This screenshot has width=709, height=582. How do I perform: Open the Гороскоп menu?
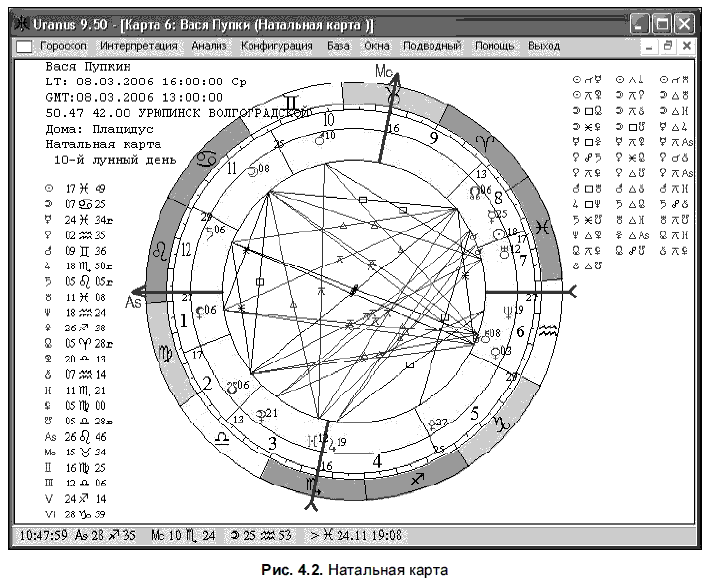[65, 46]
